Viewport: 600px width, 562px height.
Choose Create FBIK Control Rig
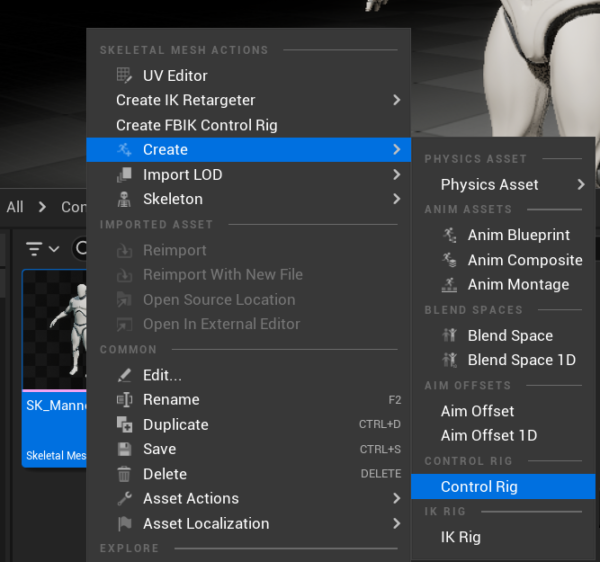click(x=197, y=125)
